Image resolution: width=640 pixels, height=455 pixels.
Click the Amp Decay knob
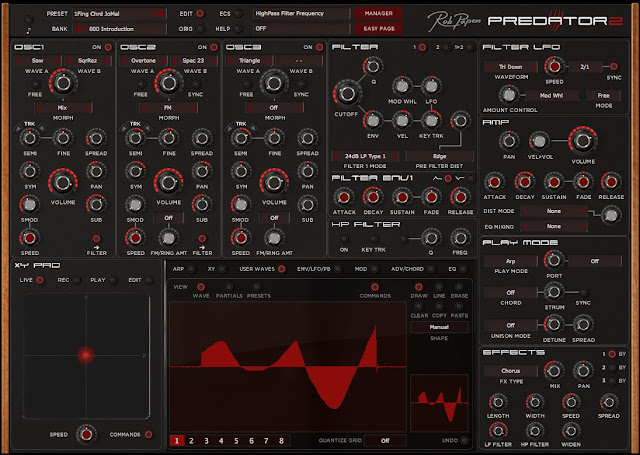tap(524, 182)
